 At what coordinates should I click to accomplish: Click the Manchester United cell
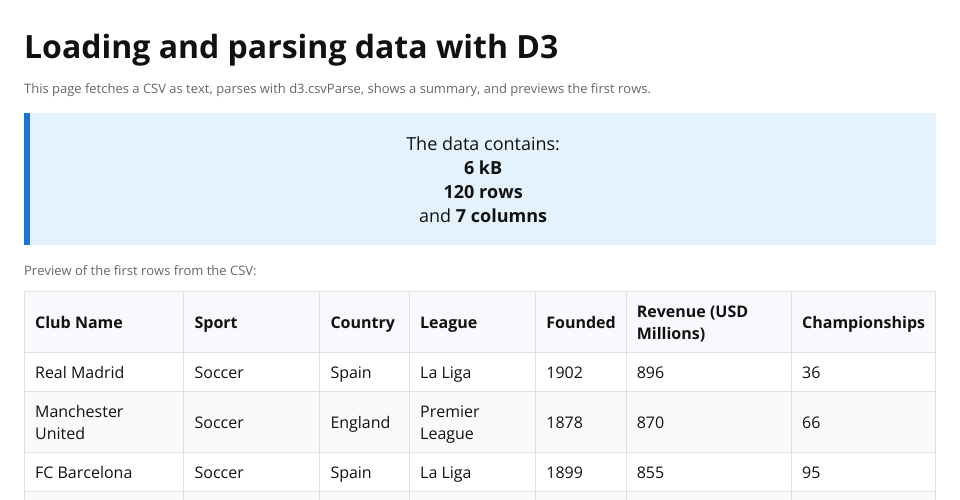[79, 422]
